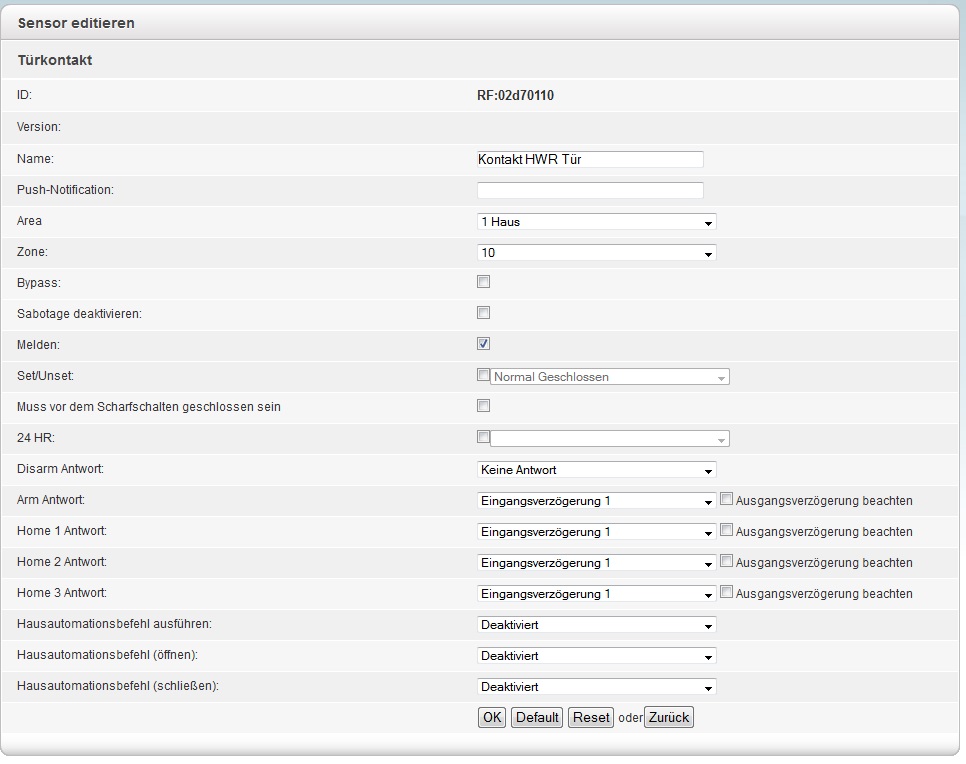
Task: Open Home 1 Antwort dropdown
Action: (x=596, y=532)
